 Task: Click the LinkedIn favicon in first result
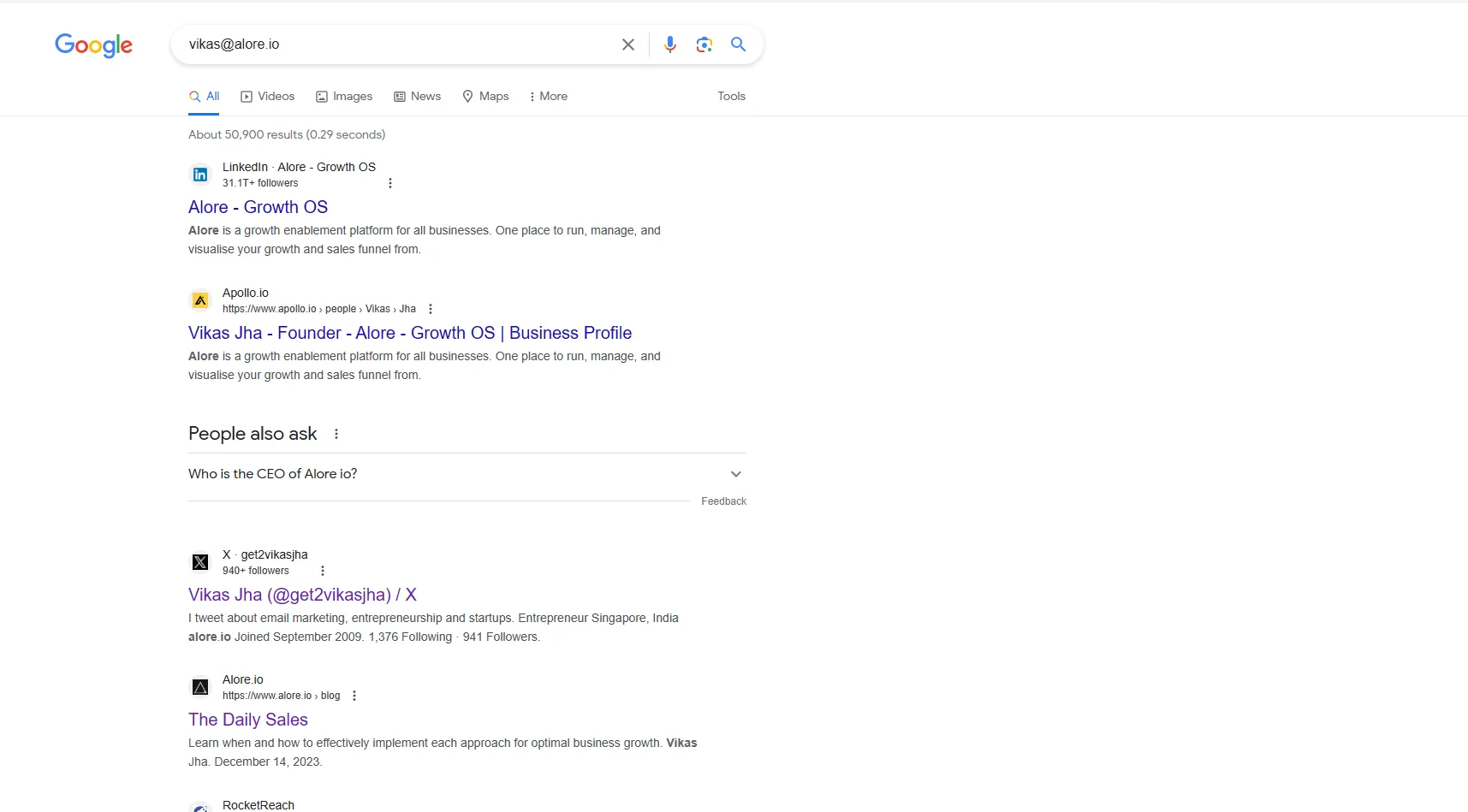tap(200, 175)
